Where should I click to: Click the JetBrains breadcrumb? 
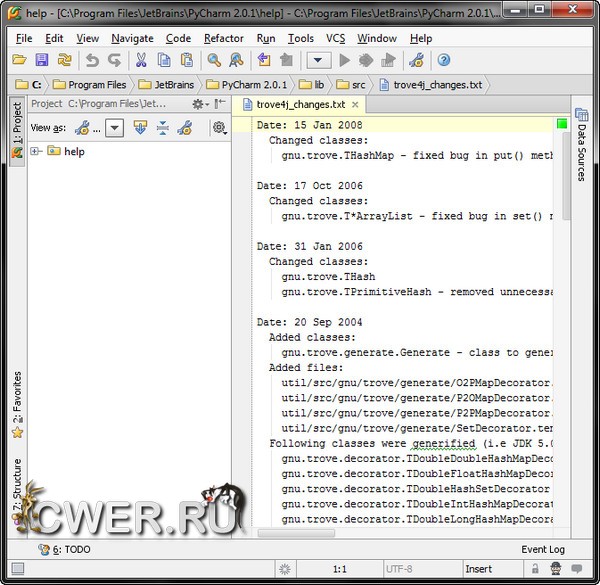pyautogui.click(x=166, y=85)
